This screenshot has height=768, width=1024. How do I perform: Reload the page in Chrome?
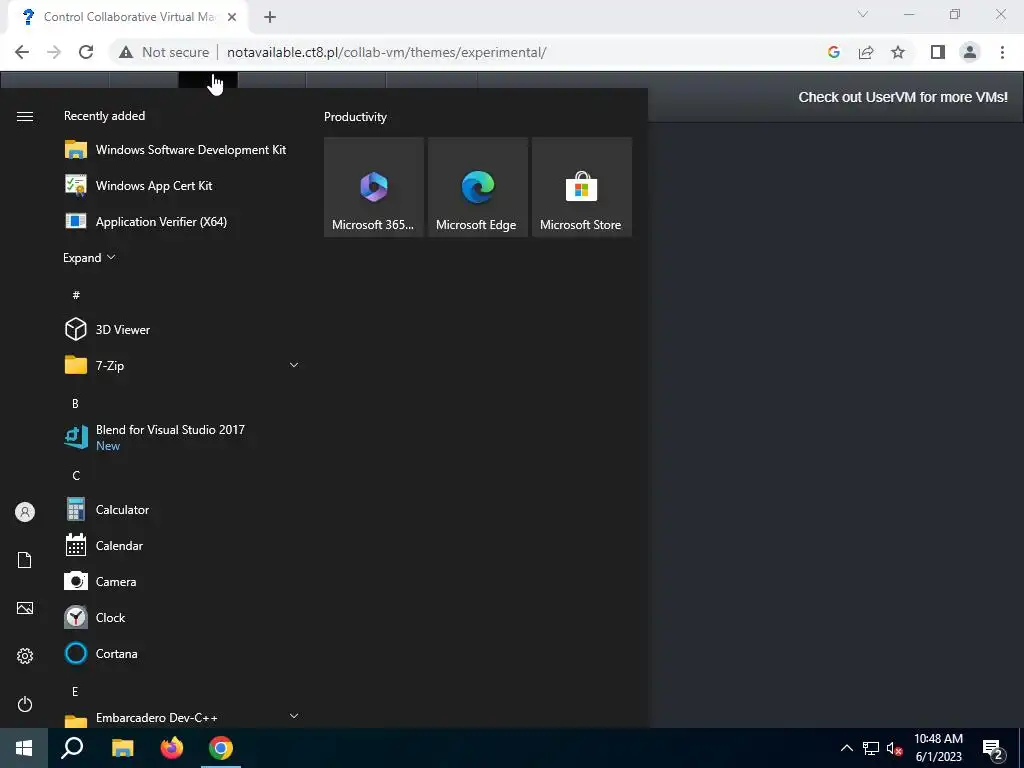pyautogui.click(x=86, y=52)
